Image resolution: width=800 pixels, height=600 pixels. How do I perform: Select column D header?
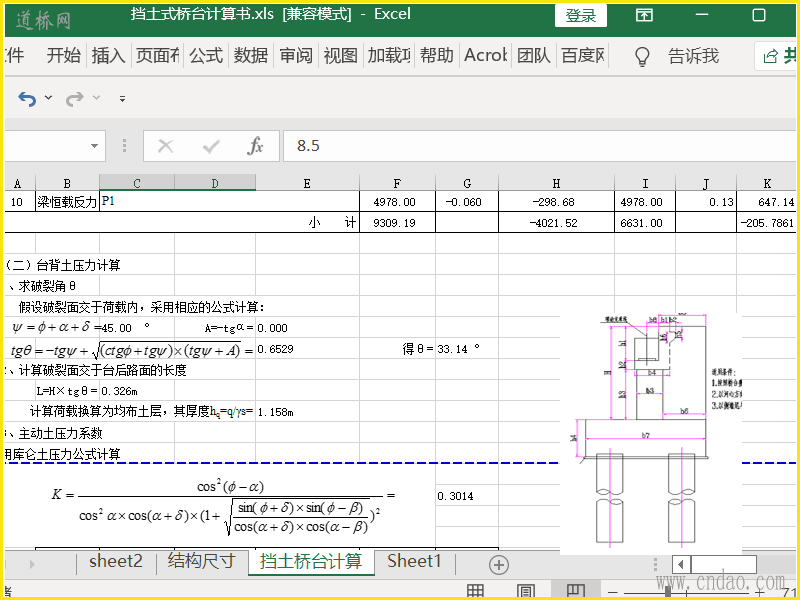click(x=215, y=183)
